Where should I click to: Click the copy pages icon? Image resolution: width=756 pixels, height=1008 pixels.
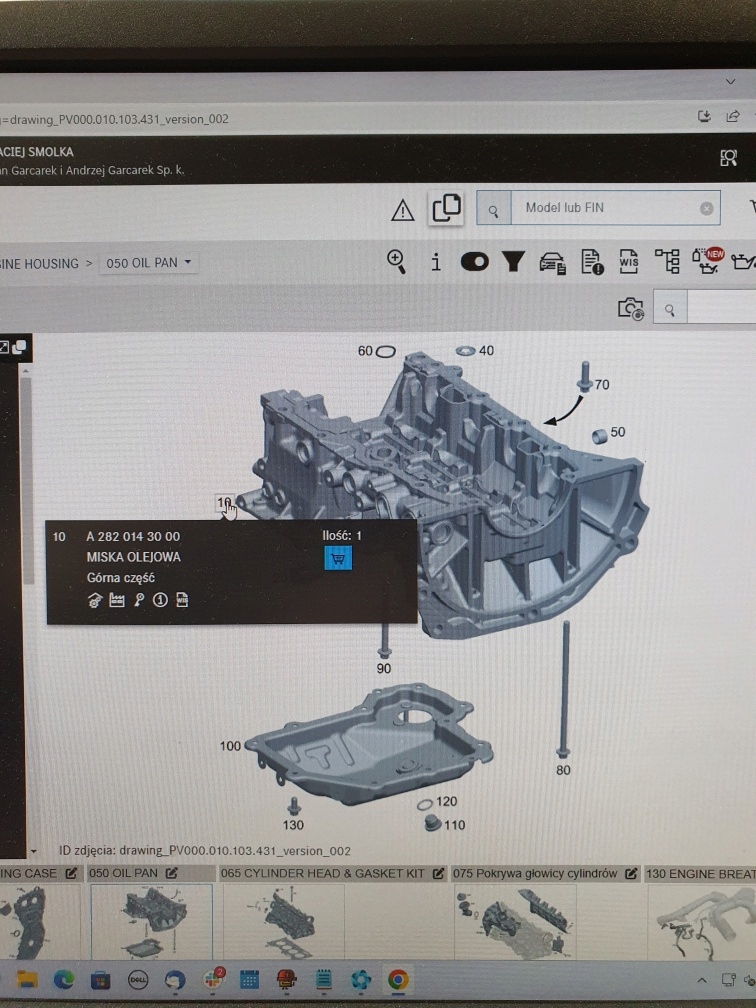446,208
